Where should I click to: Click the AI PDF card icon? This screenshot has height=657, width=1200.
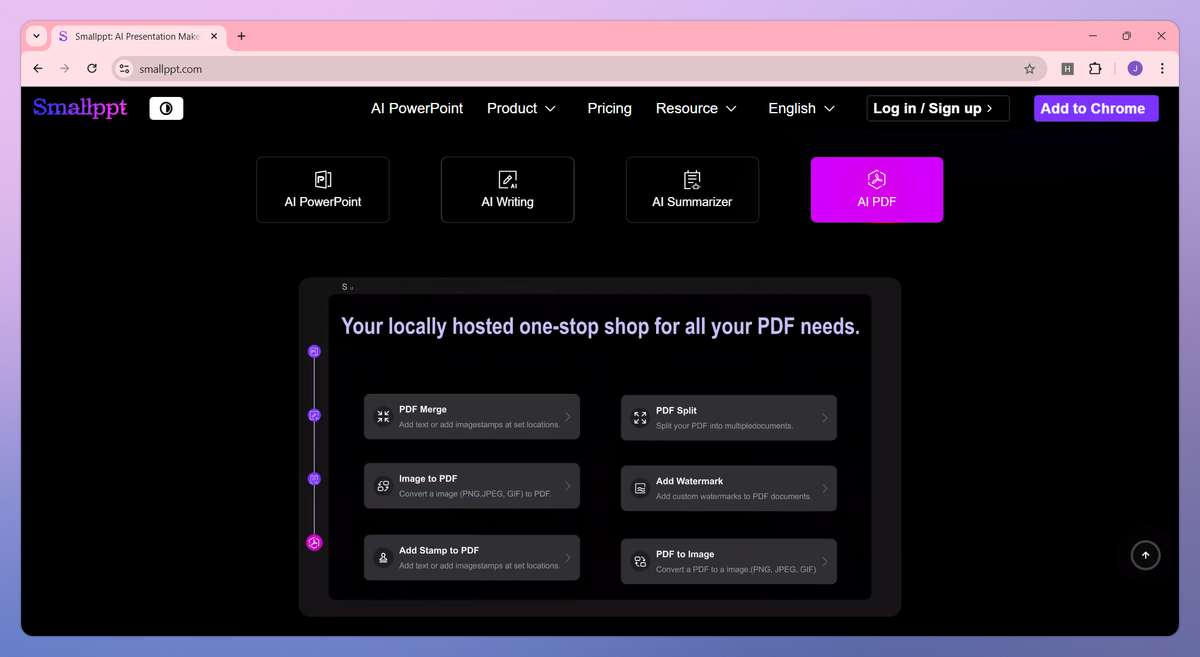coord(877,179)
